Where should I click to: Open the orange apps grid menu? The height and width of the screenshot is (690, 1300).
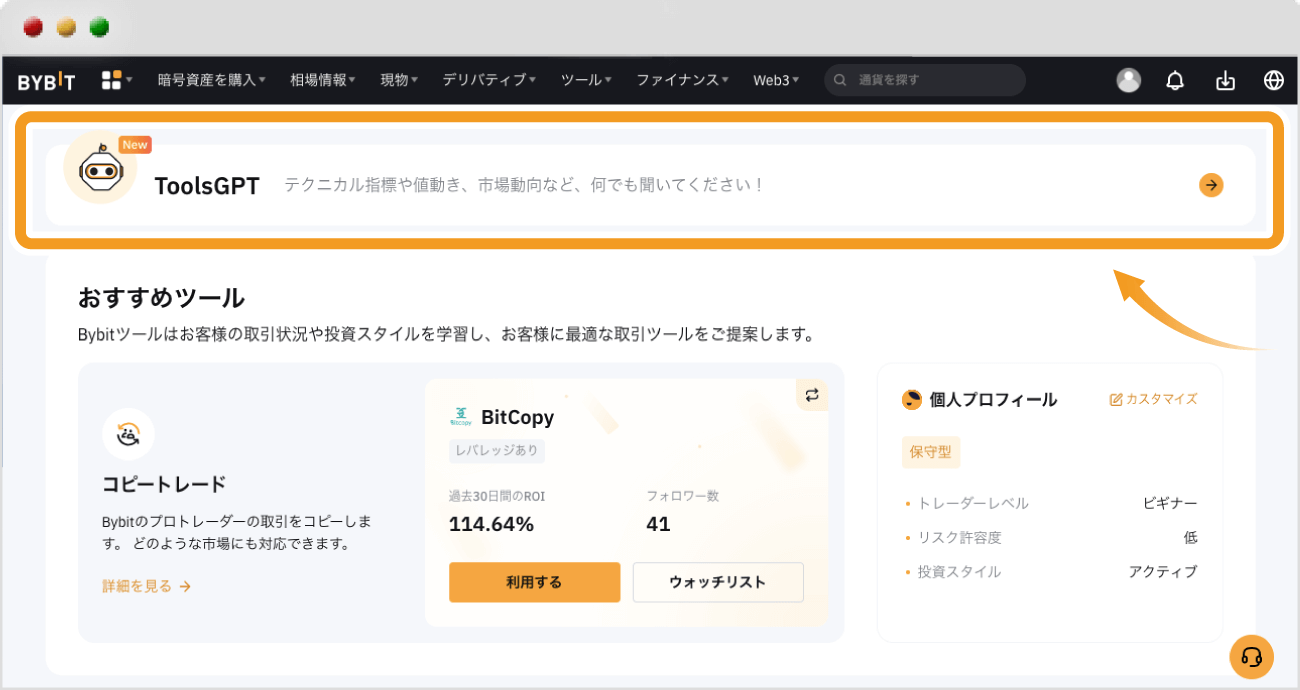112,80
